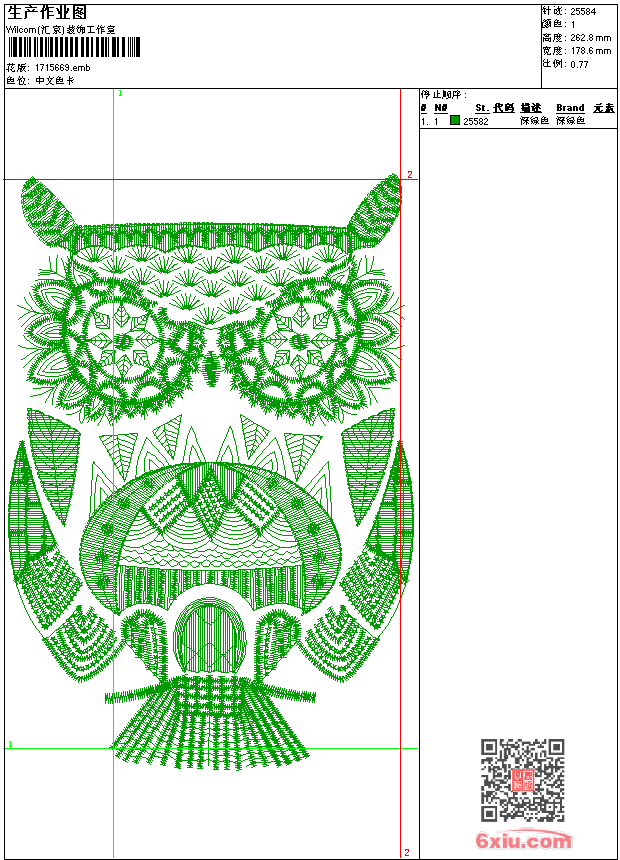Click the QR code image

click(523, 779)
